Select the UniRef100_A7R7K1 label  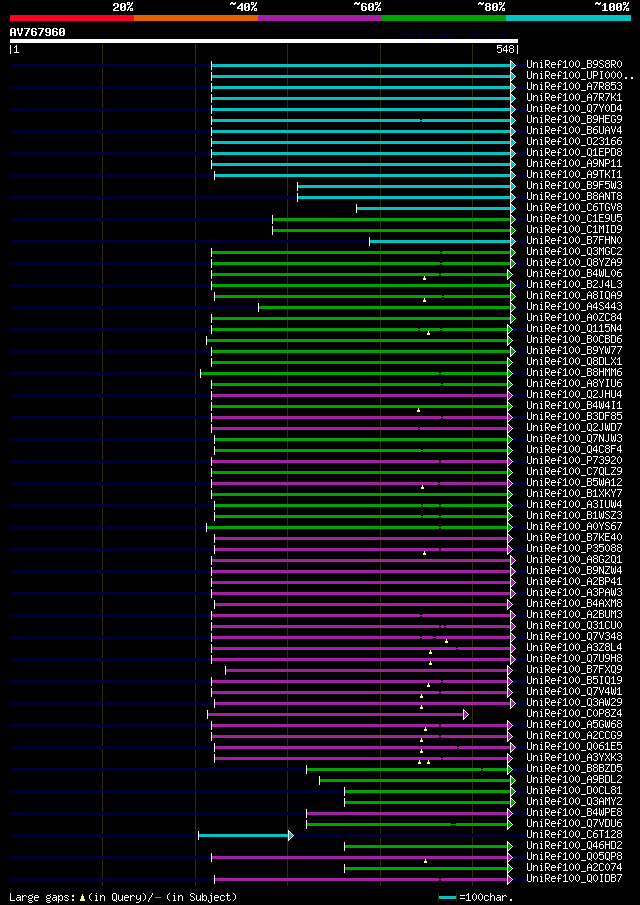pyautogui.click(x=574, y=98)
